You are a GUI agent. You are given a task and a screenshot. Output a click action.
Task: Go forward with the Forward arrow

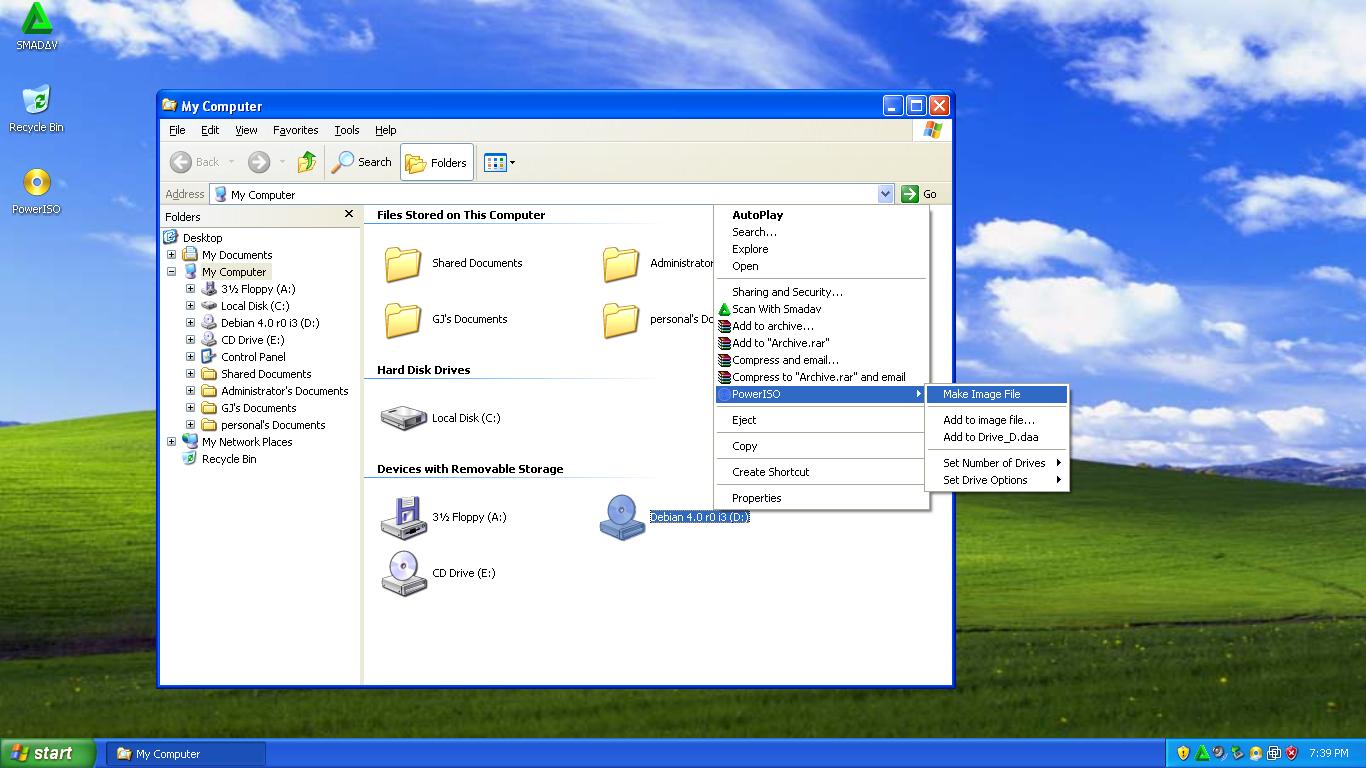pyautogui.click(x=258, y=162)
